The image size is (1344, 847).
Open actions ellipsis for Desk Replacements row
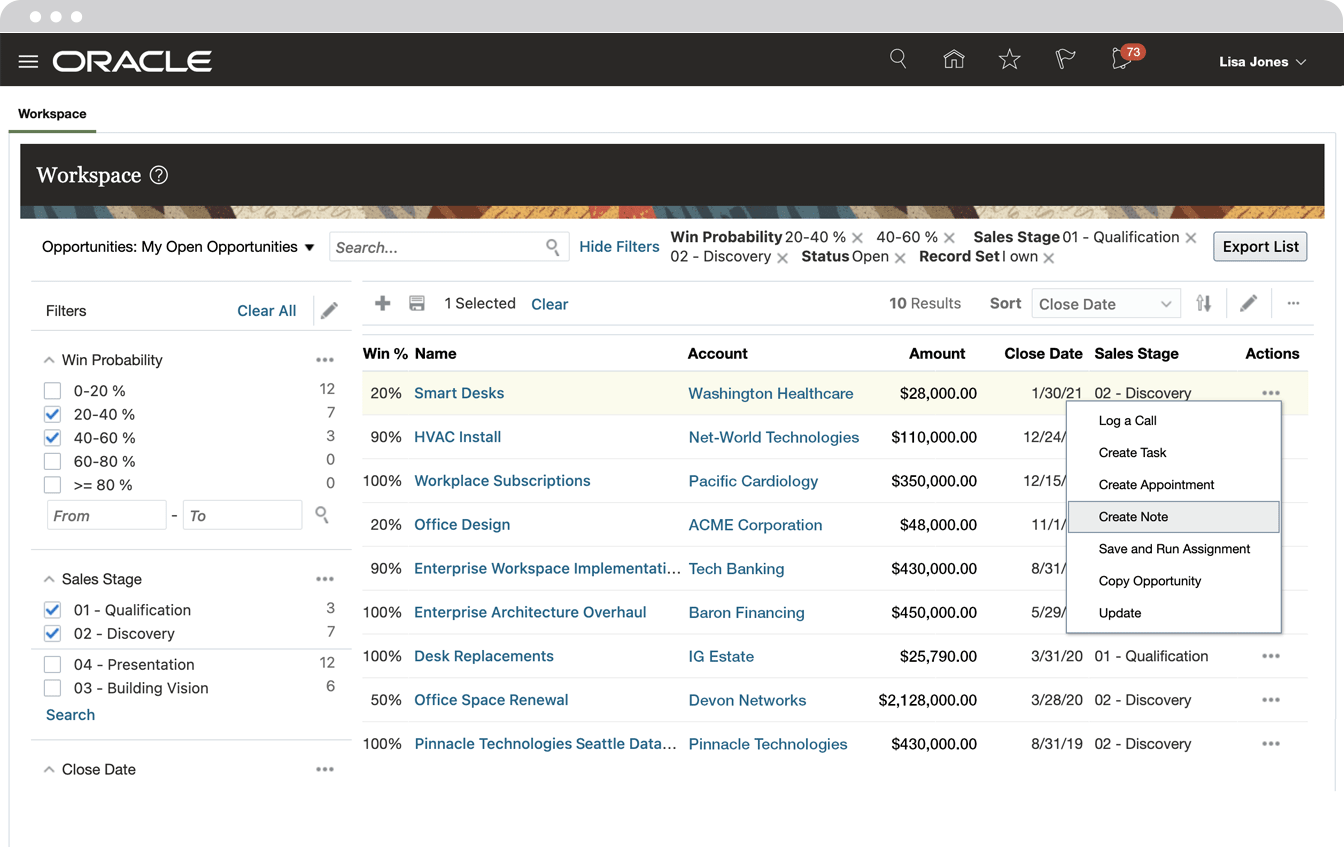1271,656
